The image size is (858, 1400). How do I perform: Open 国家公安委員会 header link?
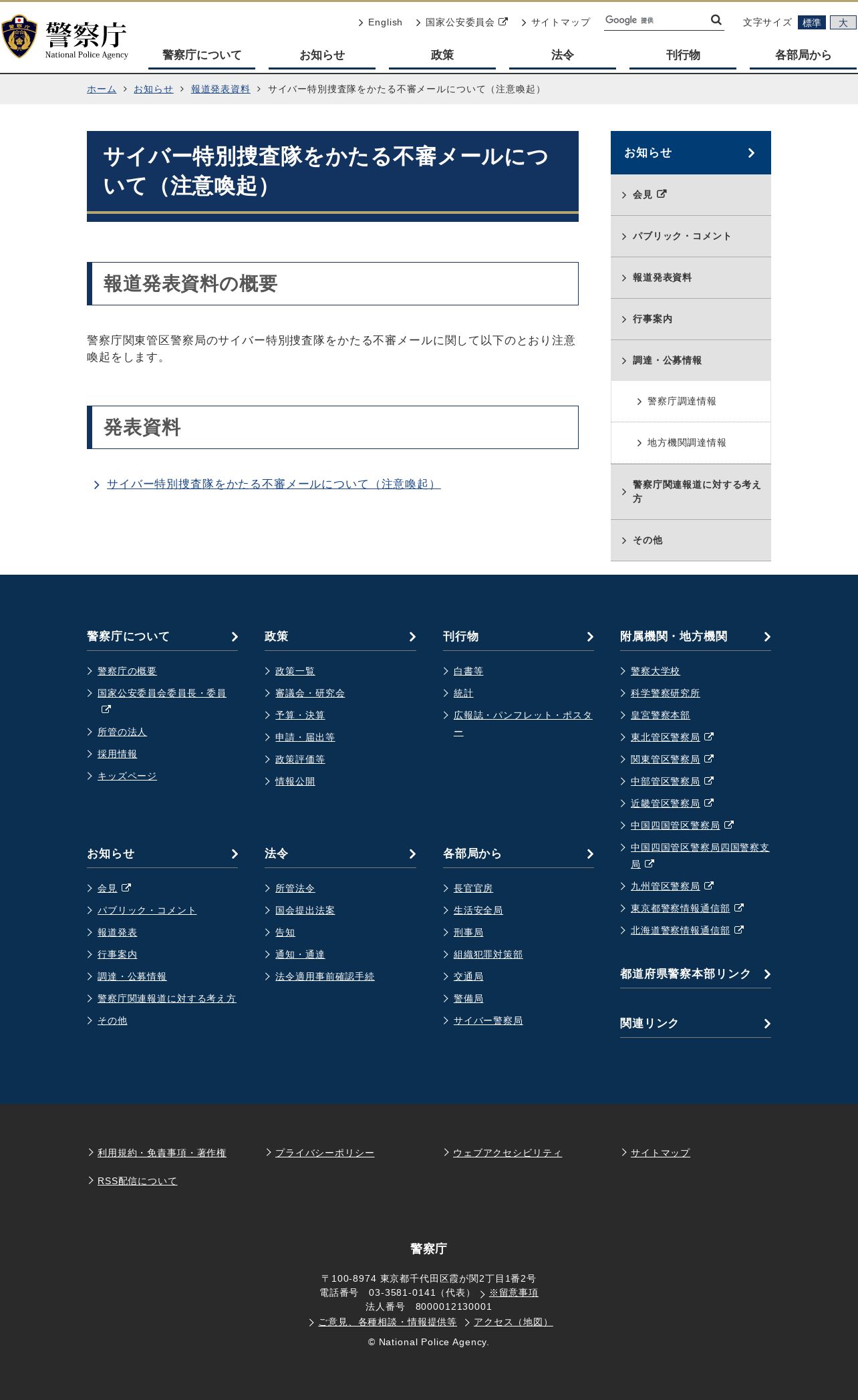pyautogui.click(x=460, y=22)
